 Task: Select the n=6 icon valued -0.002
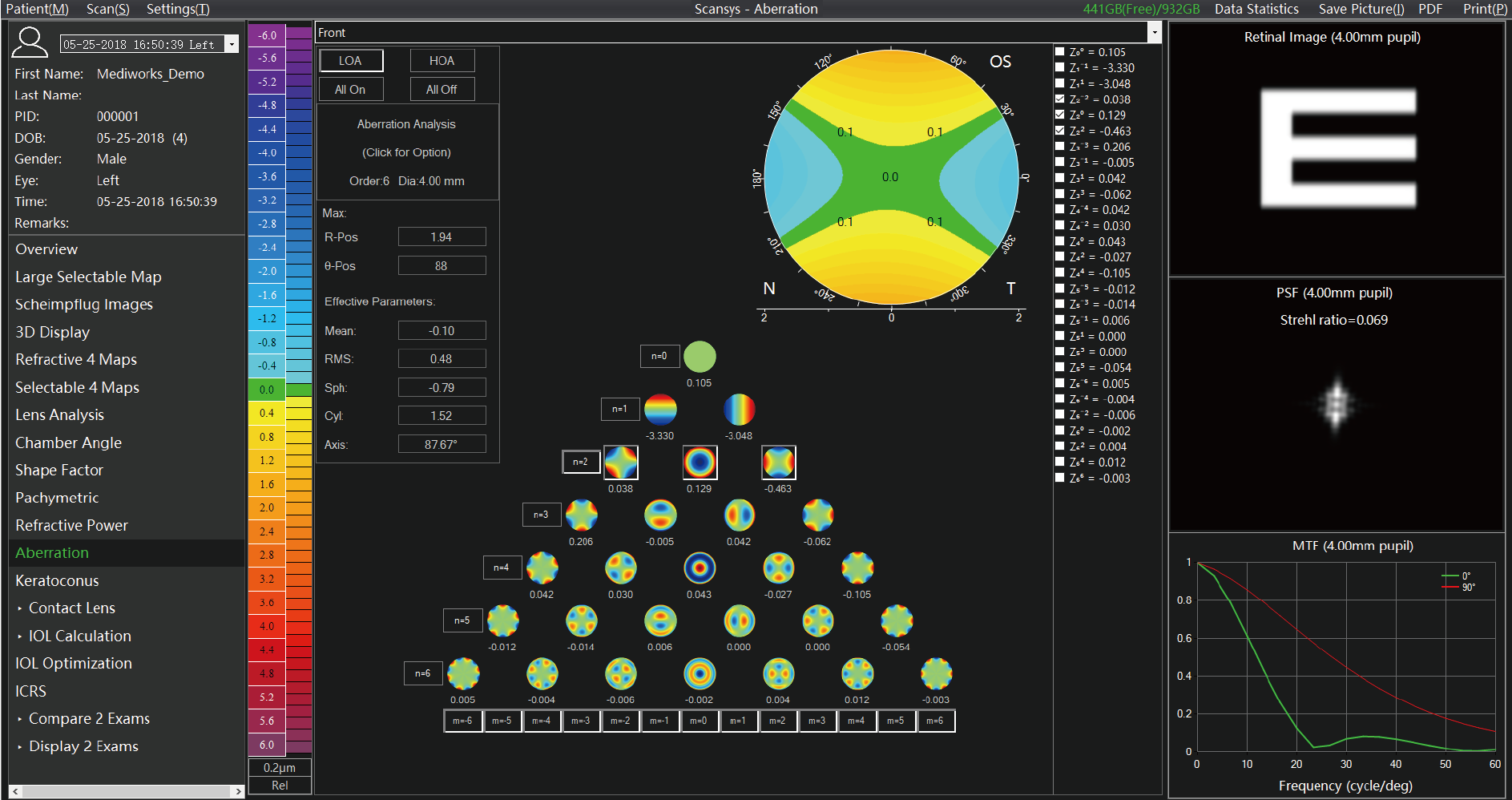[x=700, y=674]
